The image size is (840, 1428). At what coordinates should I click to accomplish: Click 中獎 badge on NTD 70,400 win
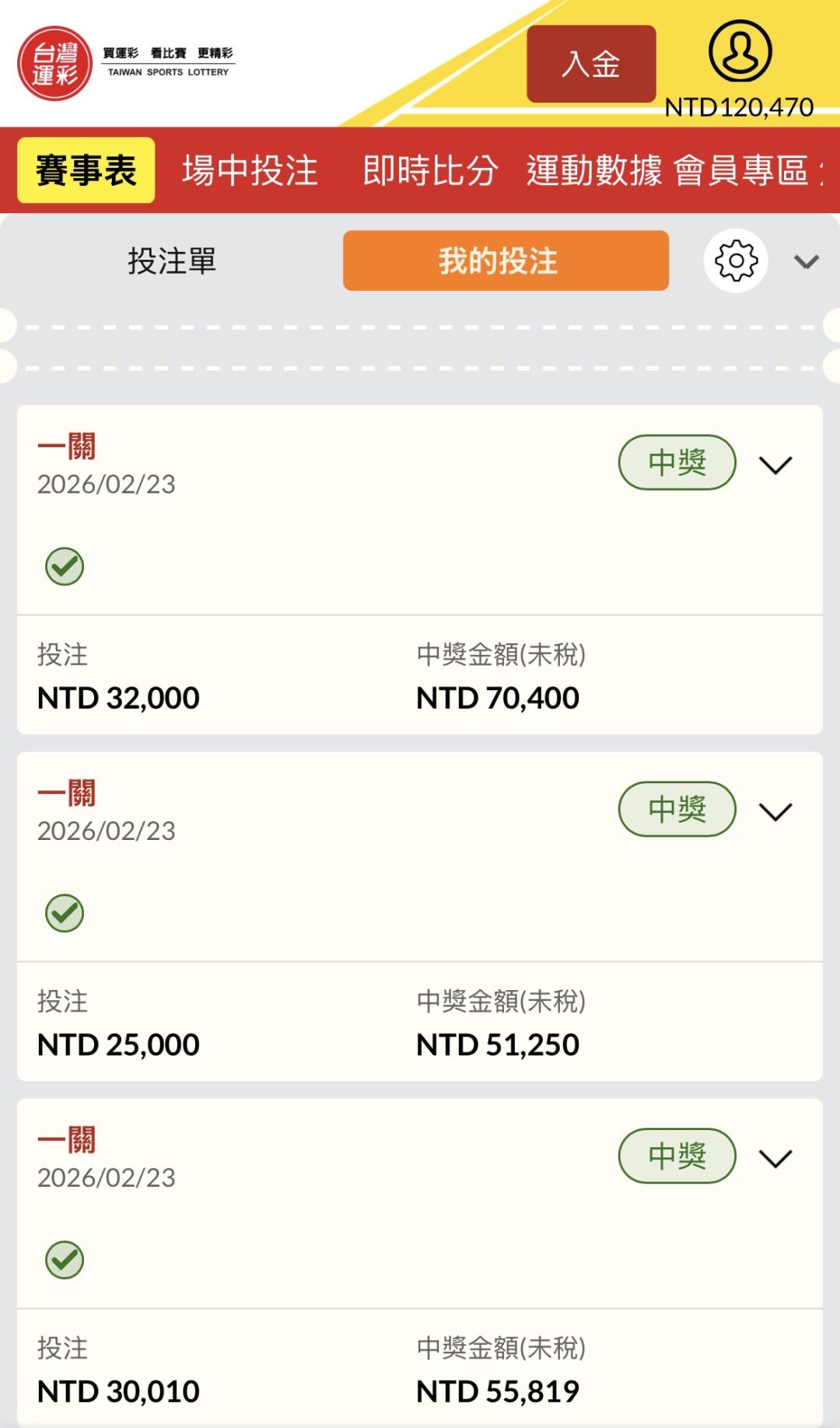pyautogui.click(x=677, y=463)
